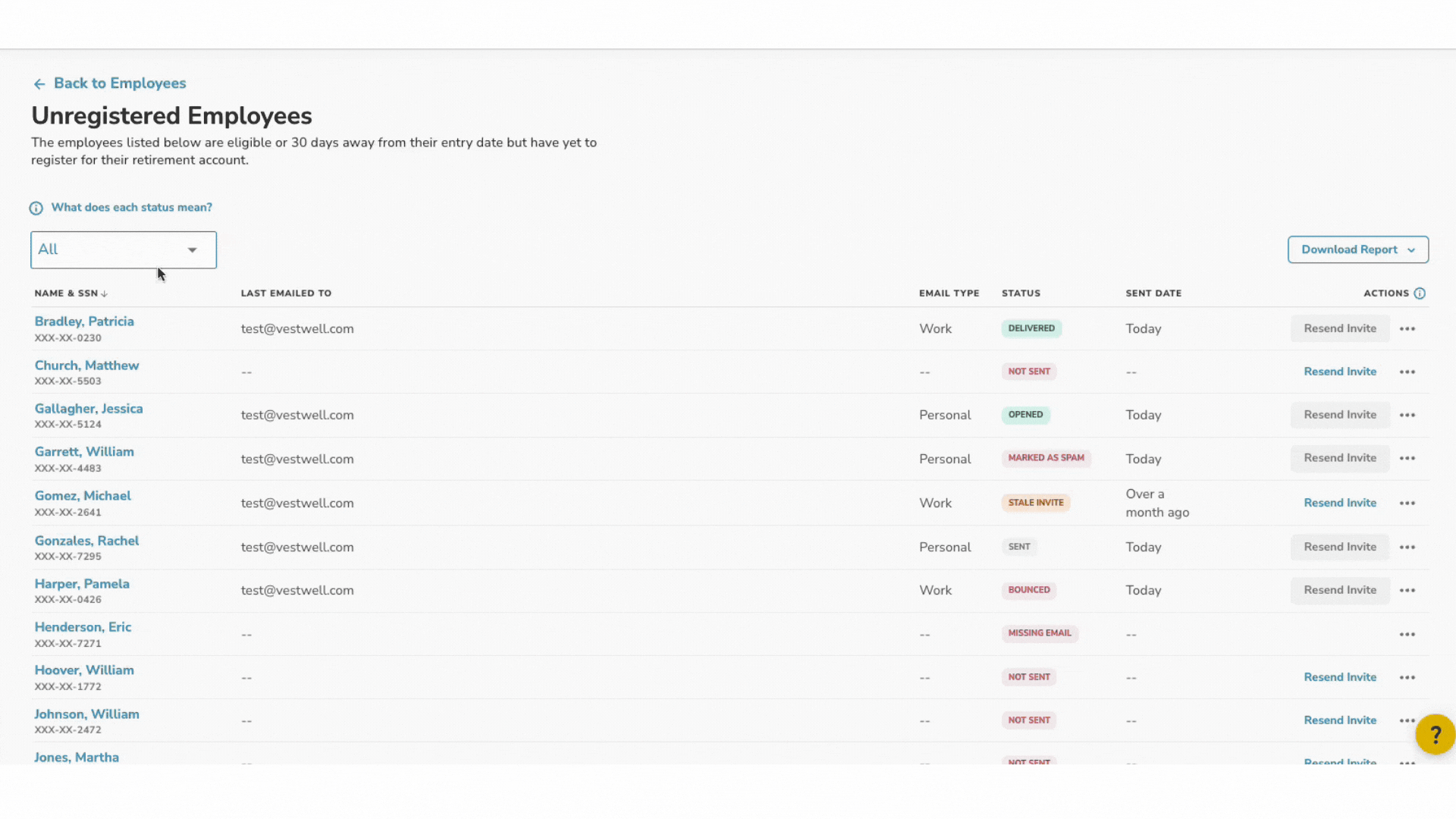Open the three-dot menu for Bradley, Patricia
Viewport: 1456px width, 819px height.
[1407, 329]
